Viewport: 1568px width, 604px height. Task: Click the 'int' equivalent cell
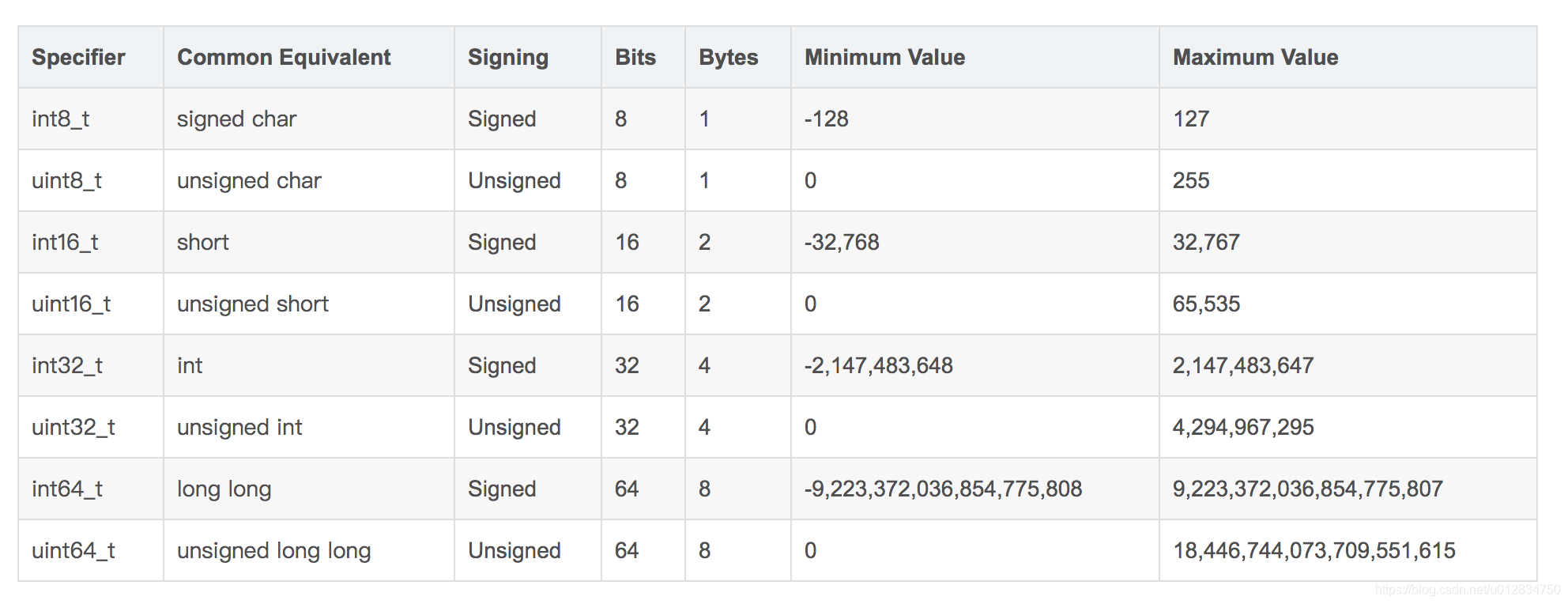[309, 365]
